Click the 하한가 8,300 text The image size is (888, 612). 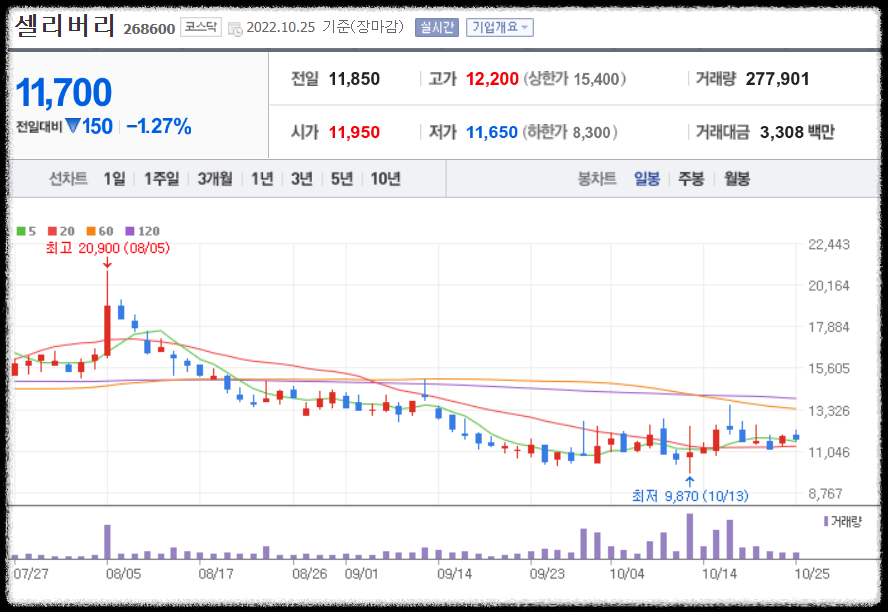click(x=570, y=132)
